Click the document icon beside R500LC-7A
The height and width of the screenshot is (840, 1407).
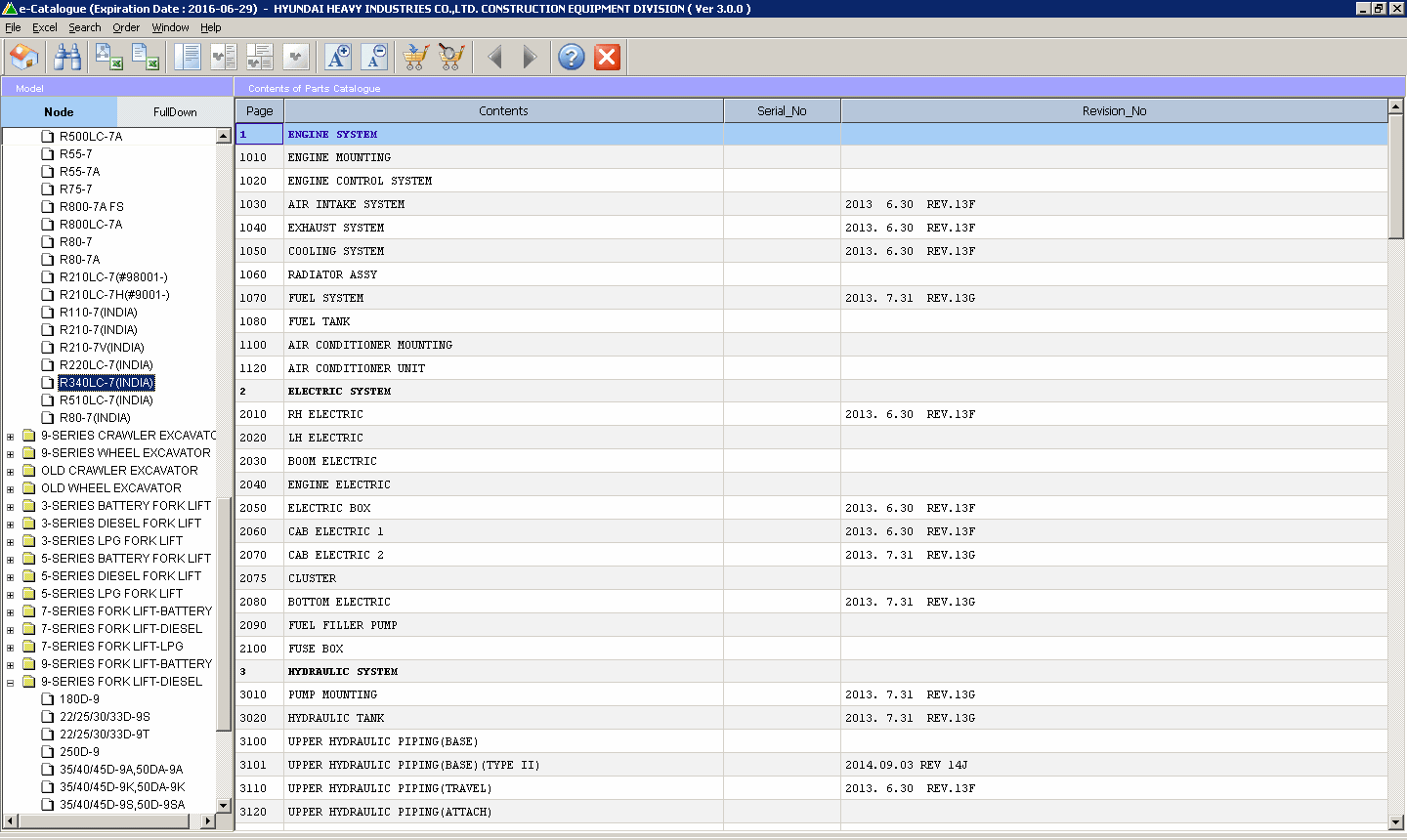click(x=48, y=137)
